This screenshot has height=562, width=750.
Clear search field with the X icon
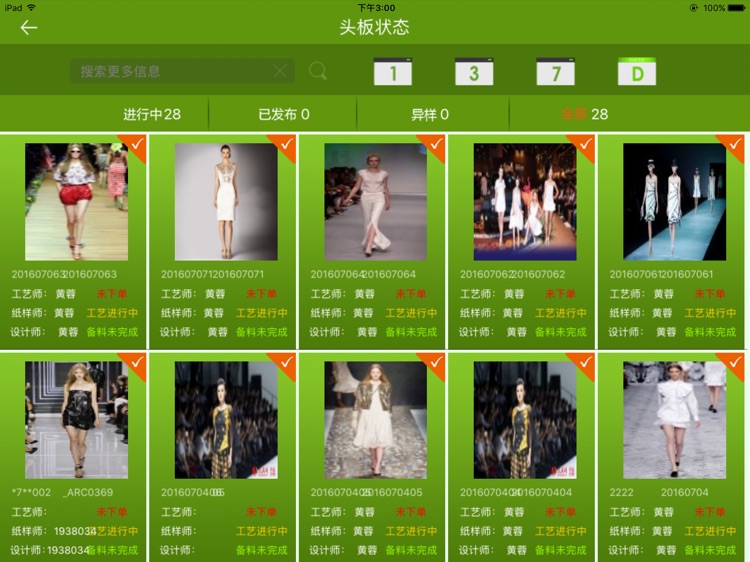coord(280,72)
